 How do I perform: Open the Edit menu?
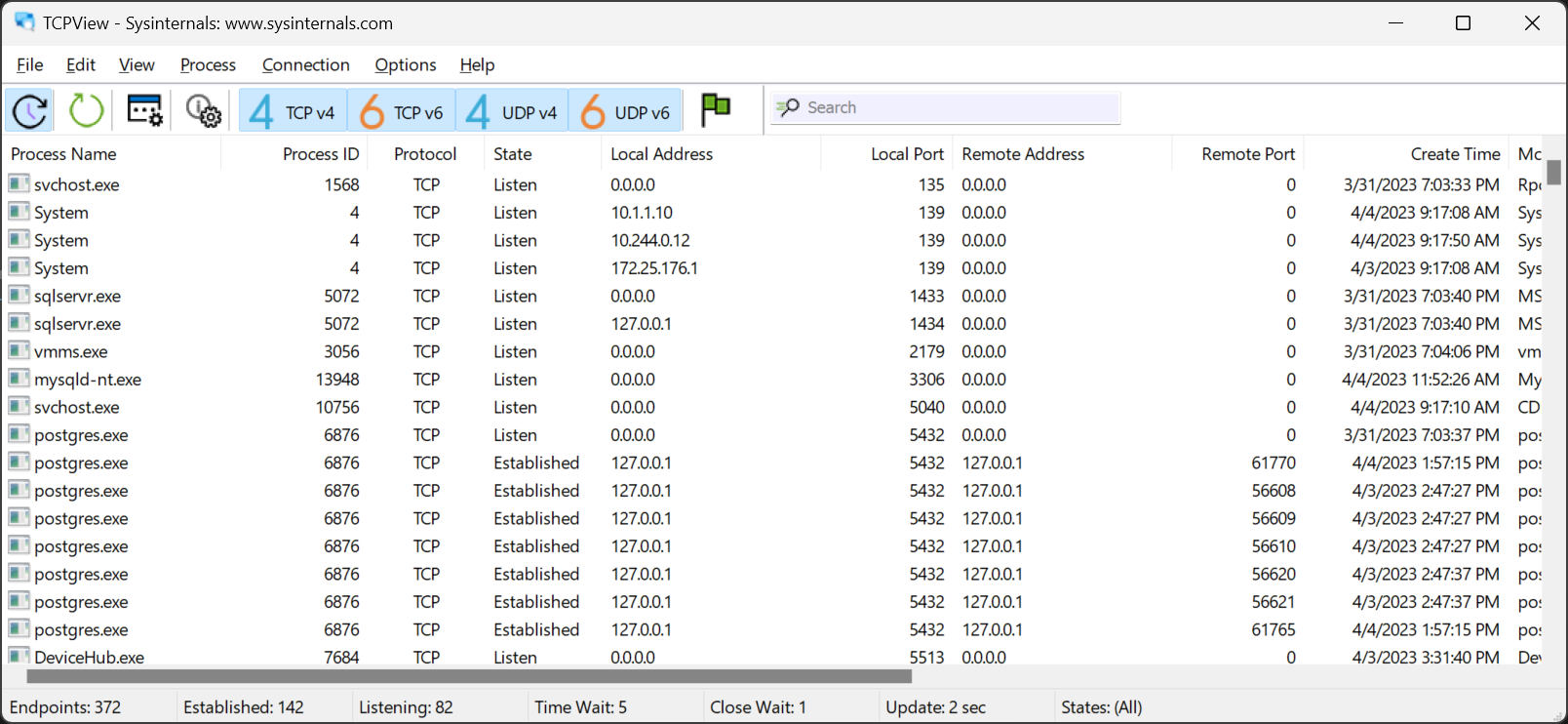[x=81, y=64]
